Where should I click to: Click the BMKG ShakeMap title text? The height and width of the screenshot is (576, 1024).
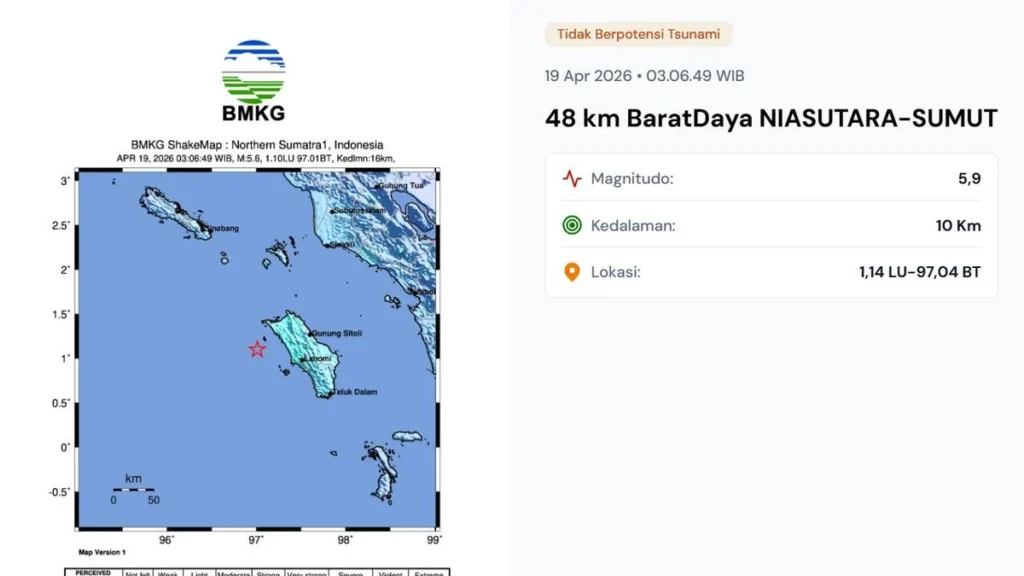coord(256,145)
